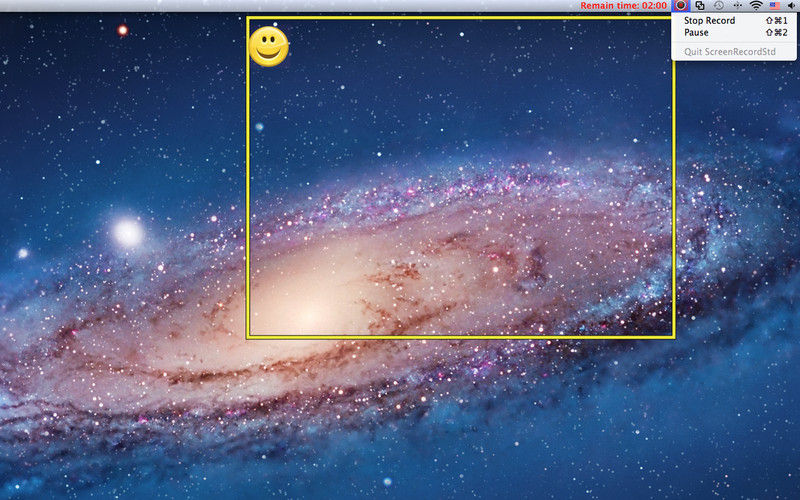Click the yellow smiley face icon
Viewport: 800px width, 500px height.
268,46
